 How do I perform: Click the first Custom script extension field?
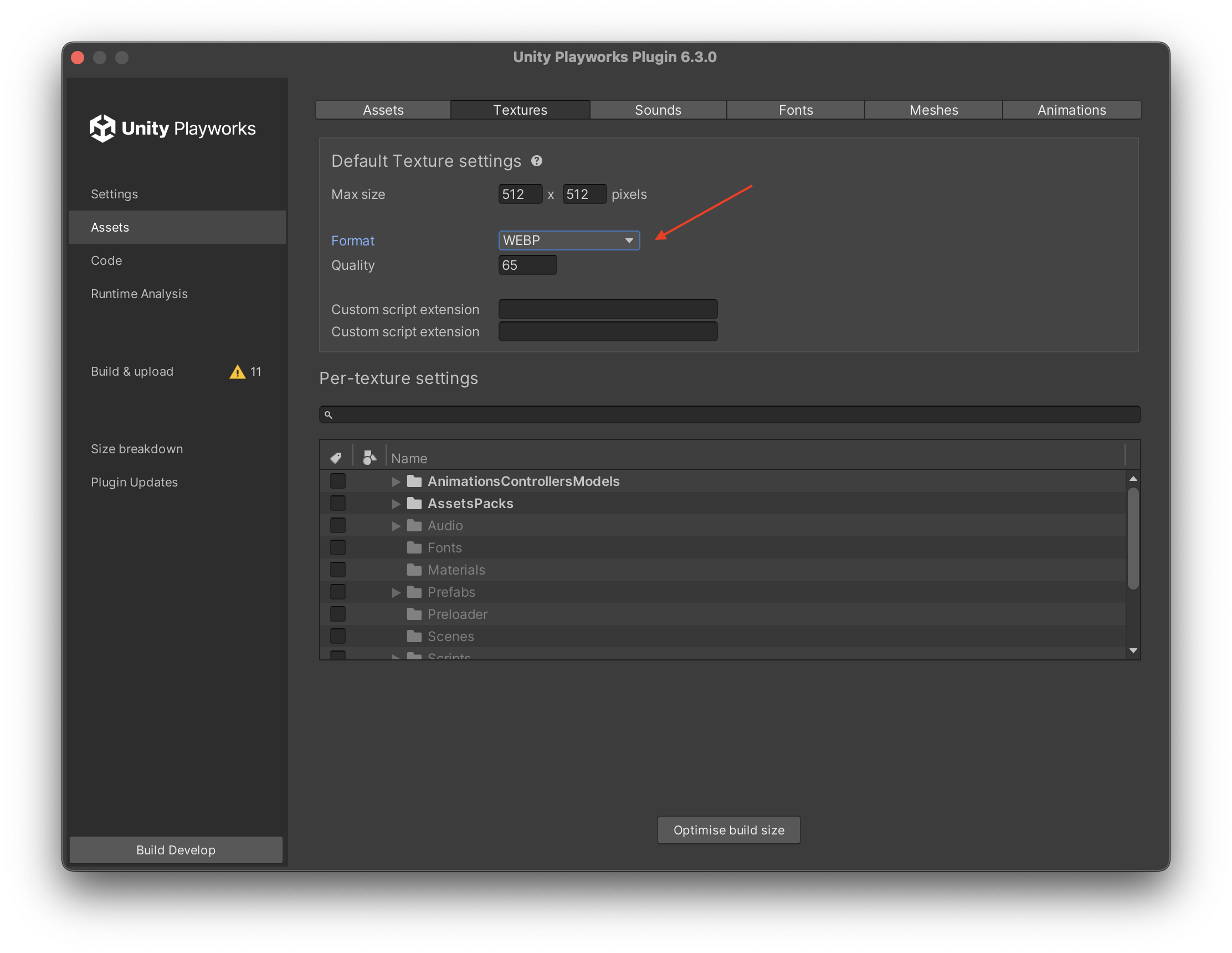(x=608, y=310)
